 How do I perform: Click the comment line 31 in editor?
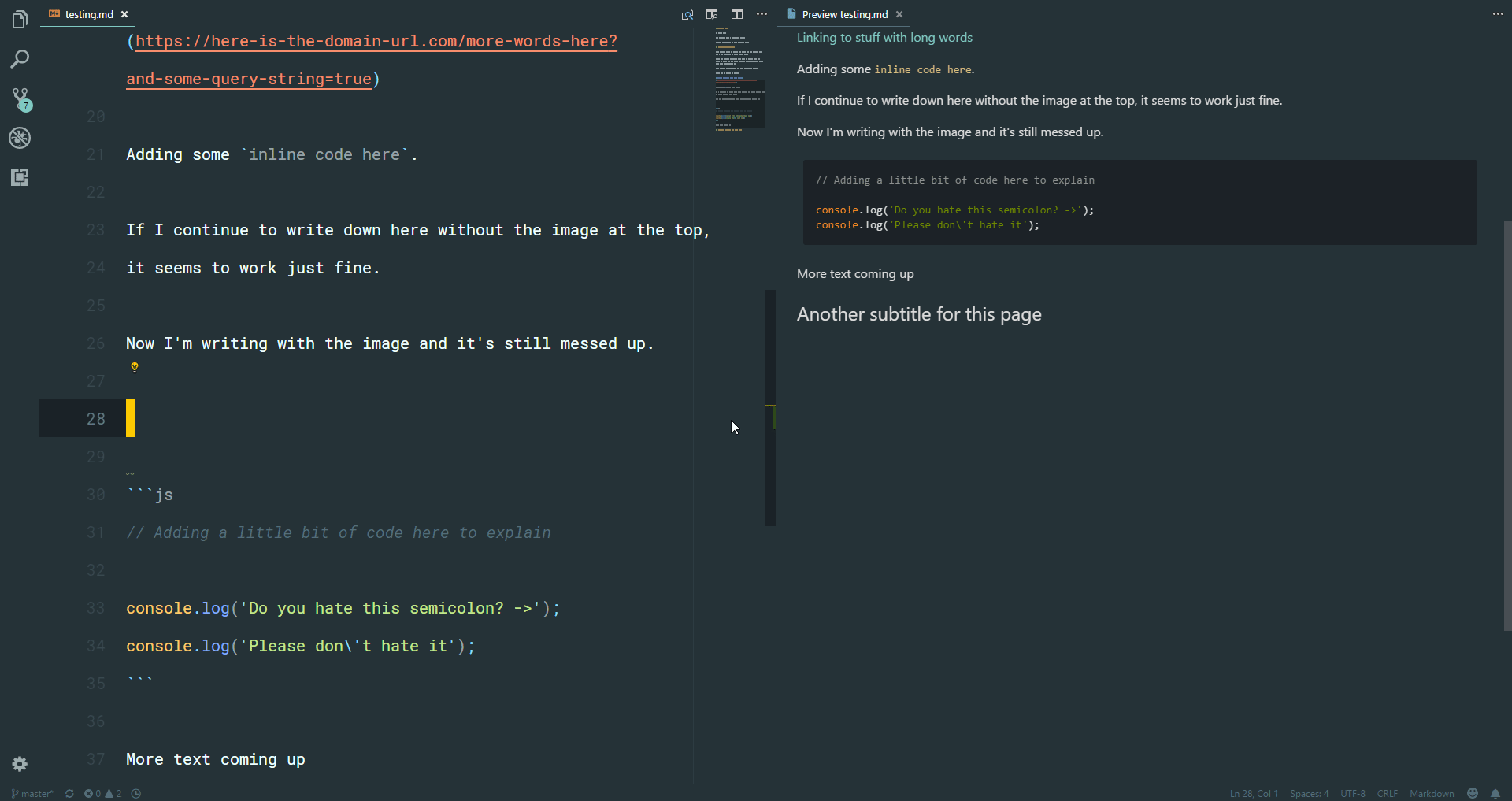[339, 532]
